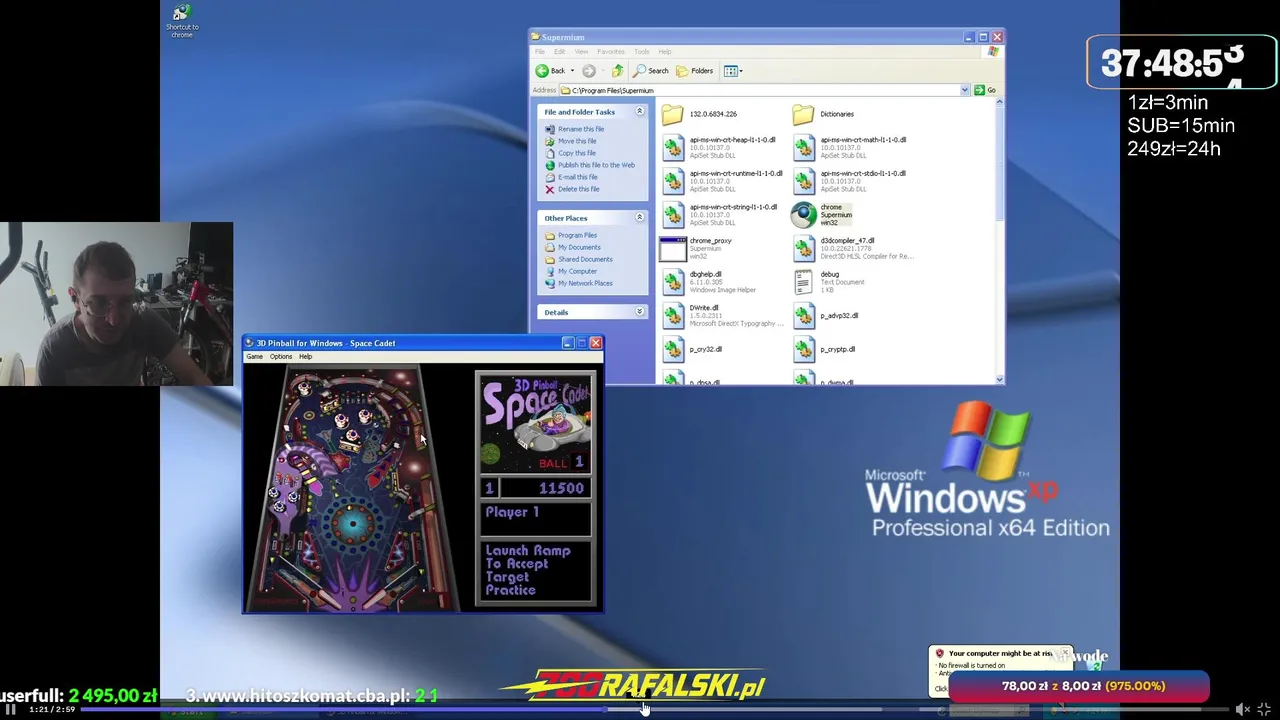Open My Documents from Other Places

click(x=573, y=247)
